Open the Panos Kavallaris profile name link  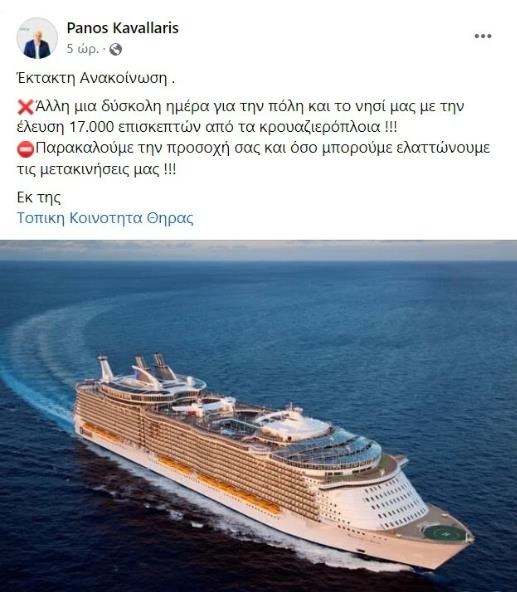[x=123, y=28]
